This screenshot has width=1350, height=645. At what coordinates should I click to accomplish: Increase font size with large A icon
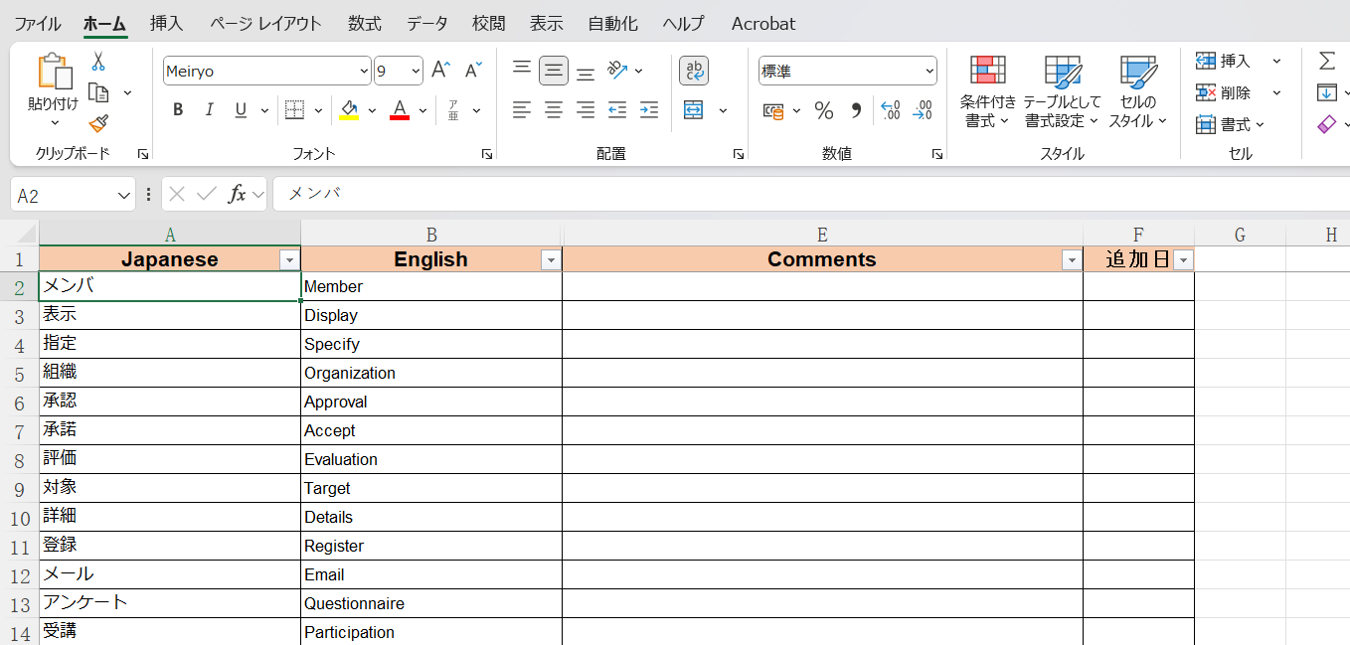(x=441, y=71)
